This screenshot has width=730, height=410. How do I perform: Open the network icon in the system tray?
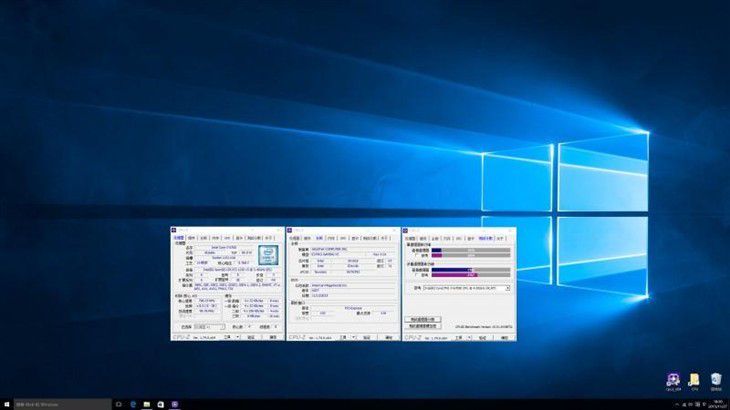point(684,404)
